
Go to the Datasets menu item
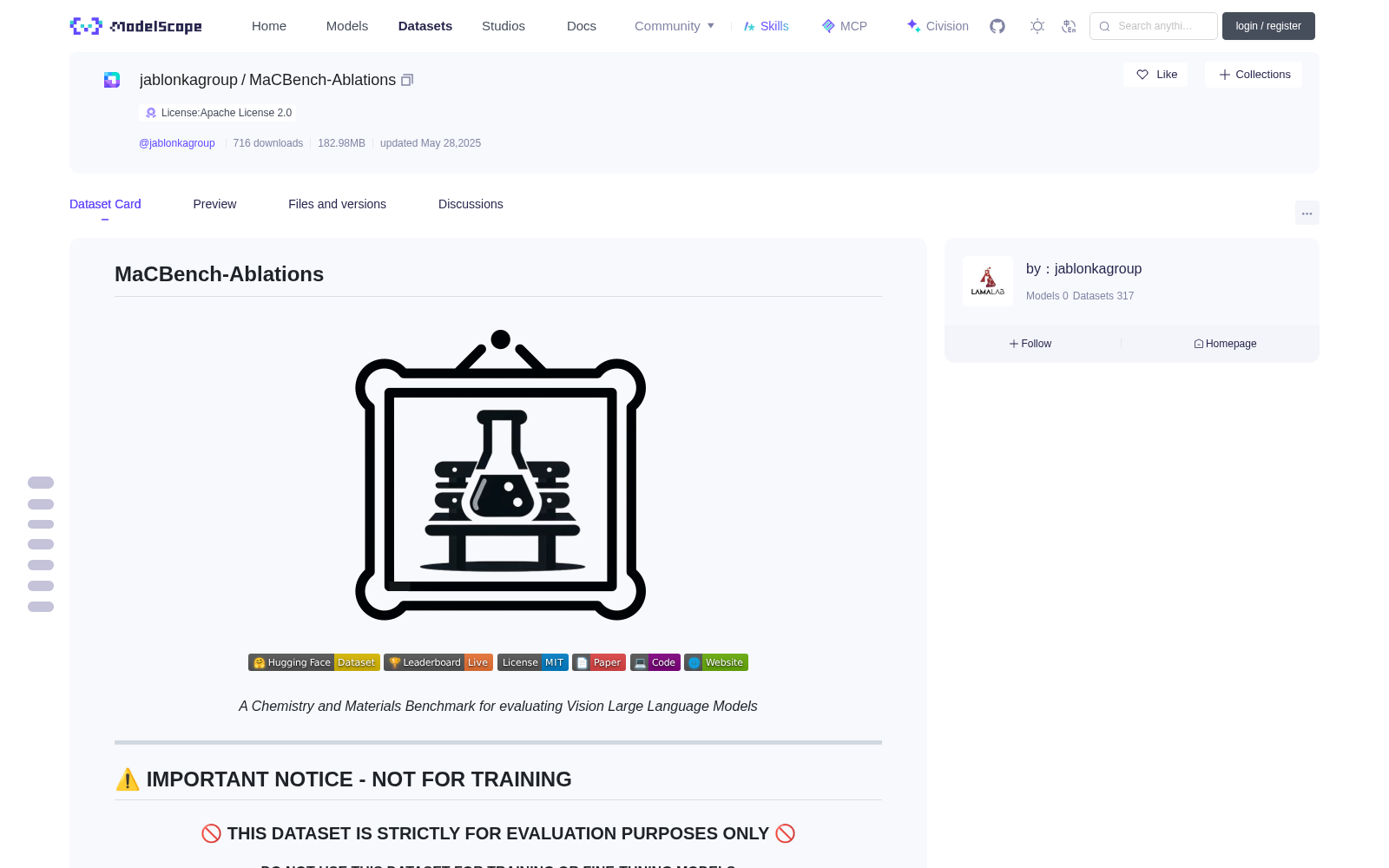pos(425,26)
